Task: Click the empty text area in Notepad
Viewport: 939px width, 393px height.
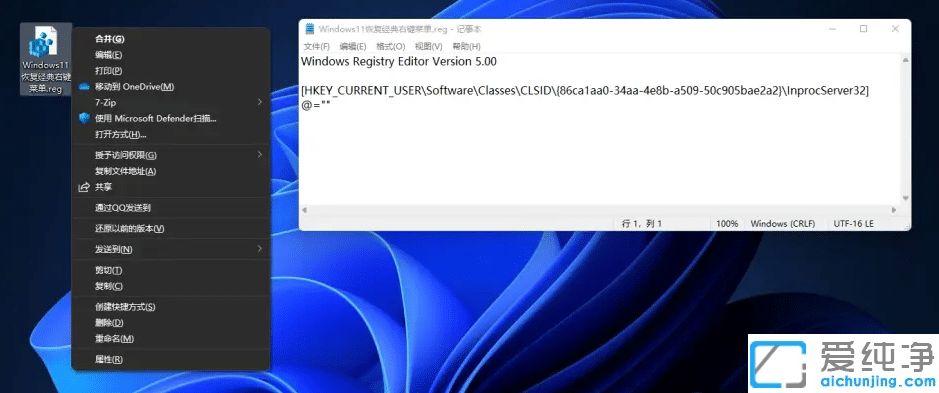Action: point(599,159)
